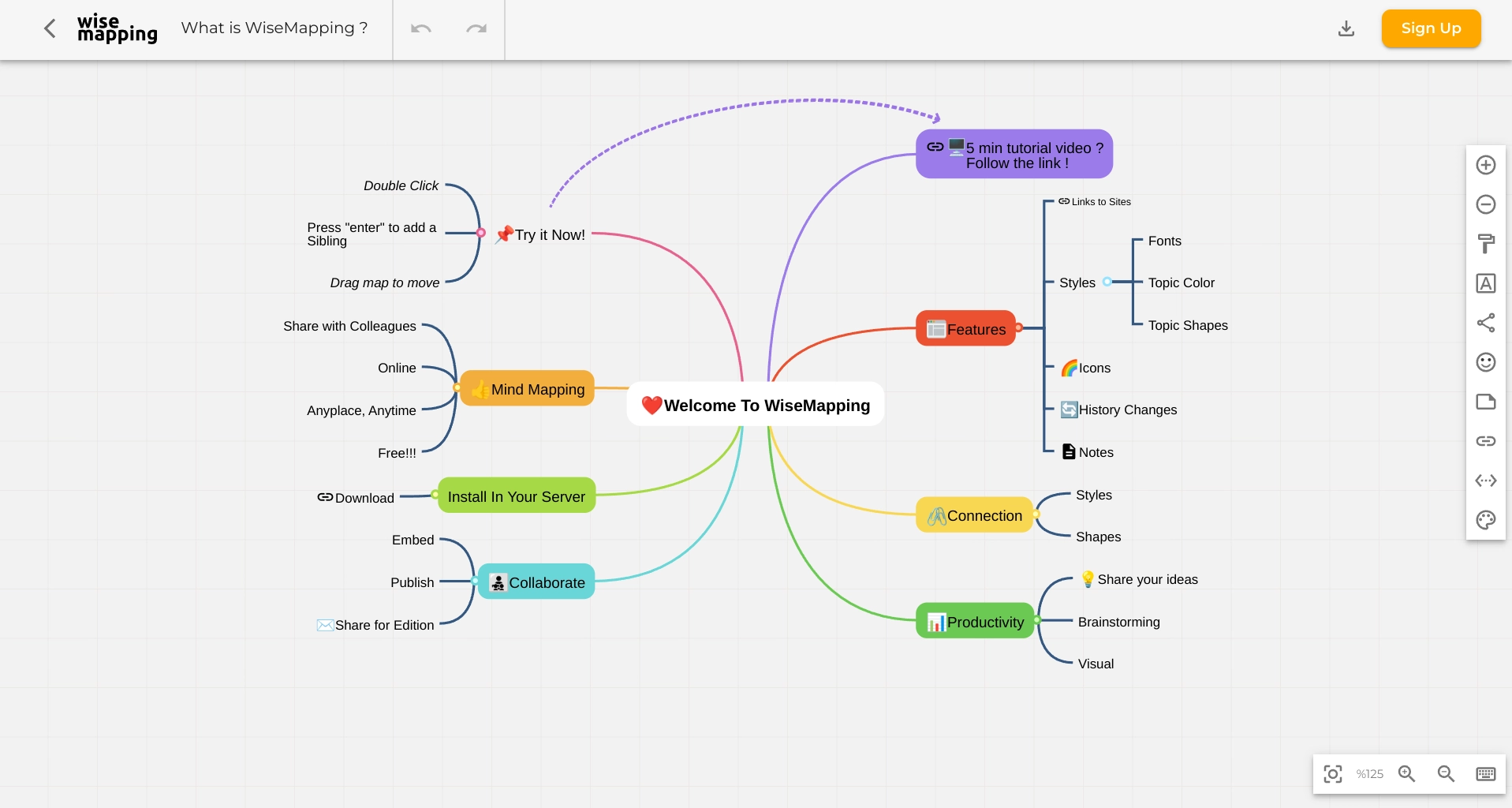
Task: Collapse the Collaborate branch toggle
Action: pos(475,581)
